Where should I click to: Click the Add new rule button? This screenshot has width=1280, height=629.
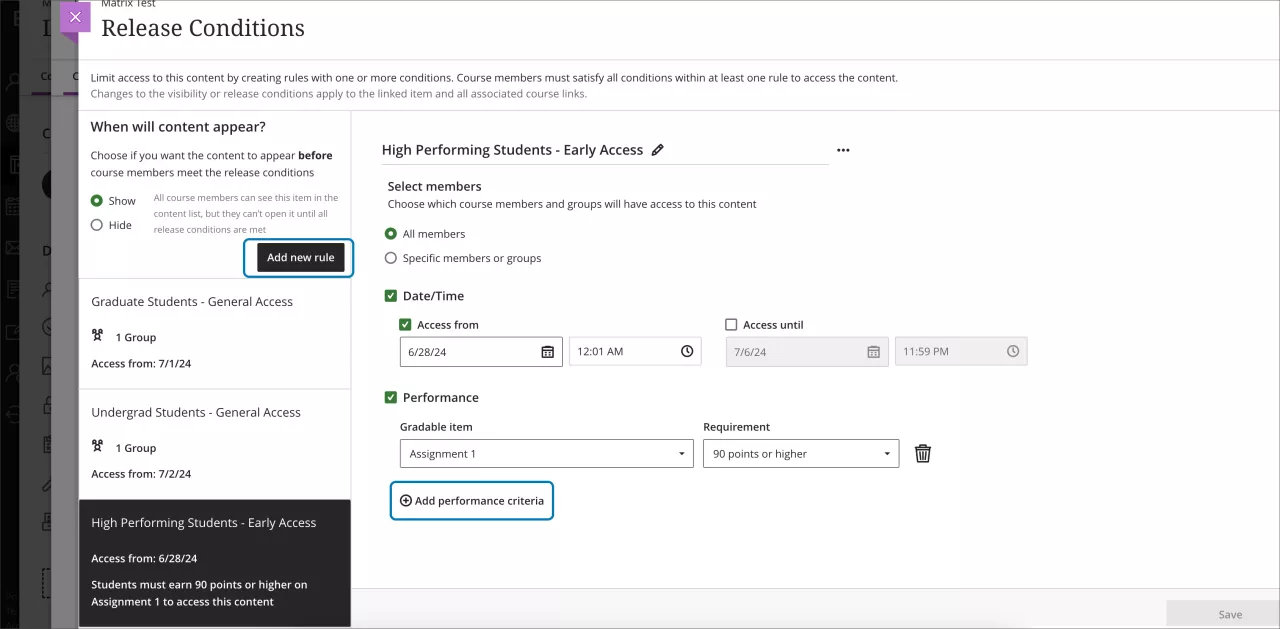coord(299,257)
